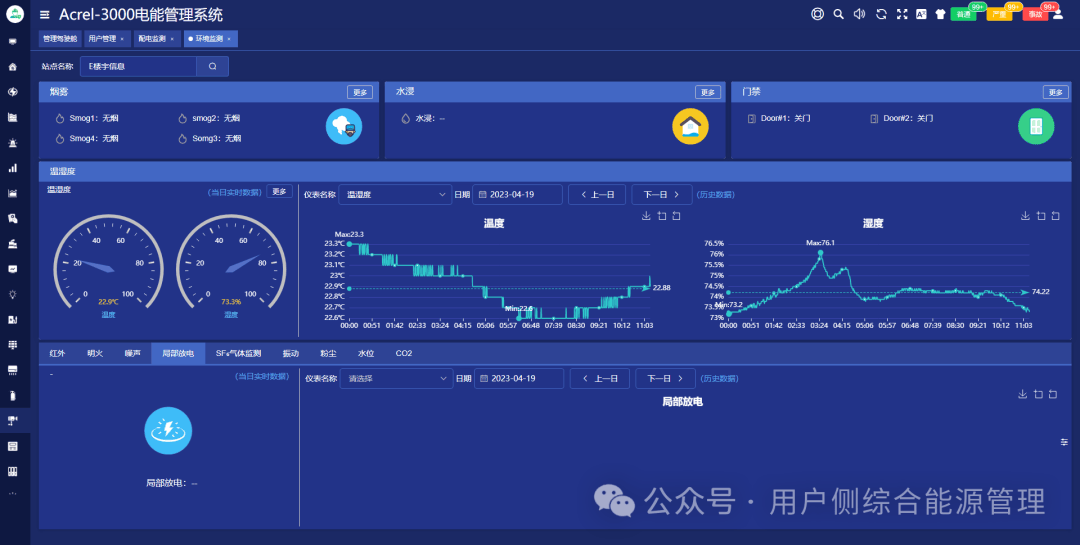Open the language translation icon

pyautogui.click(x=921, y=14)
